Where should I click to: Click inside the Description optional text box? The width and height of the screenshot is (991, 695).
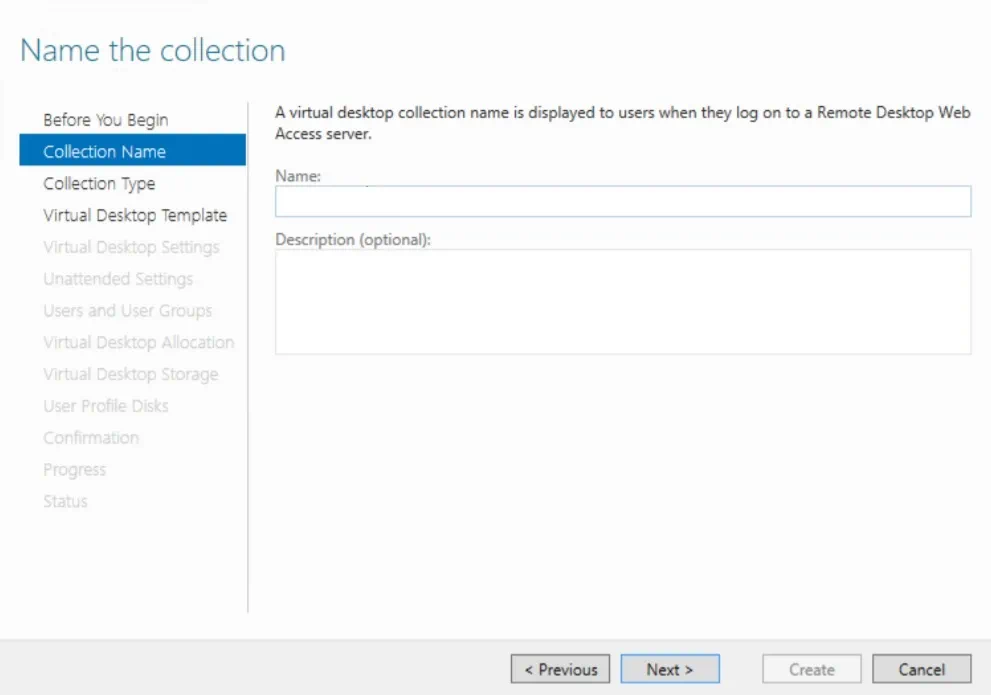tap(622, 301)
